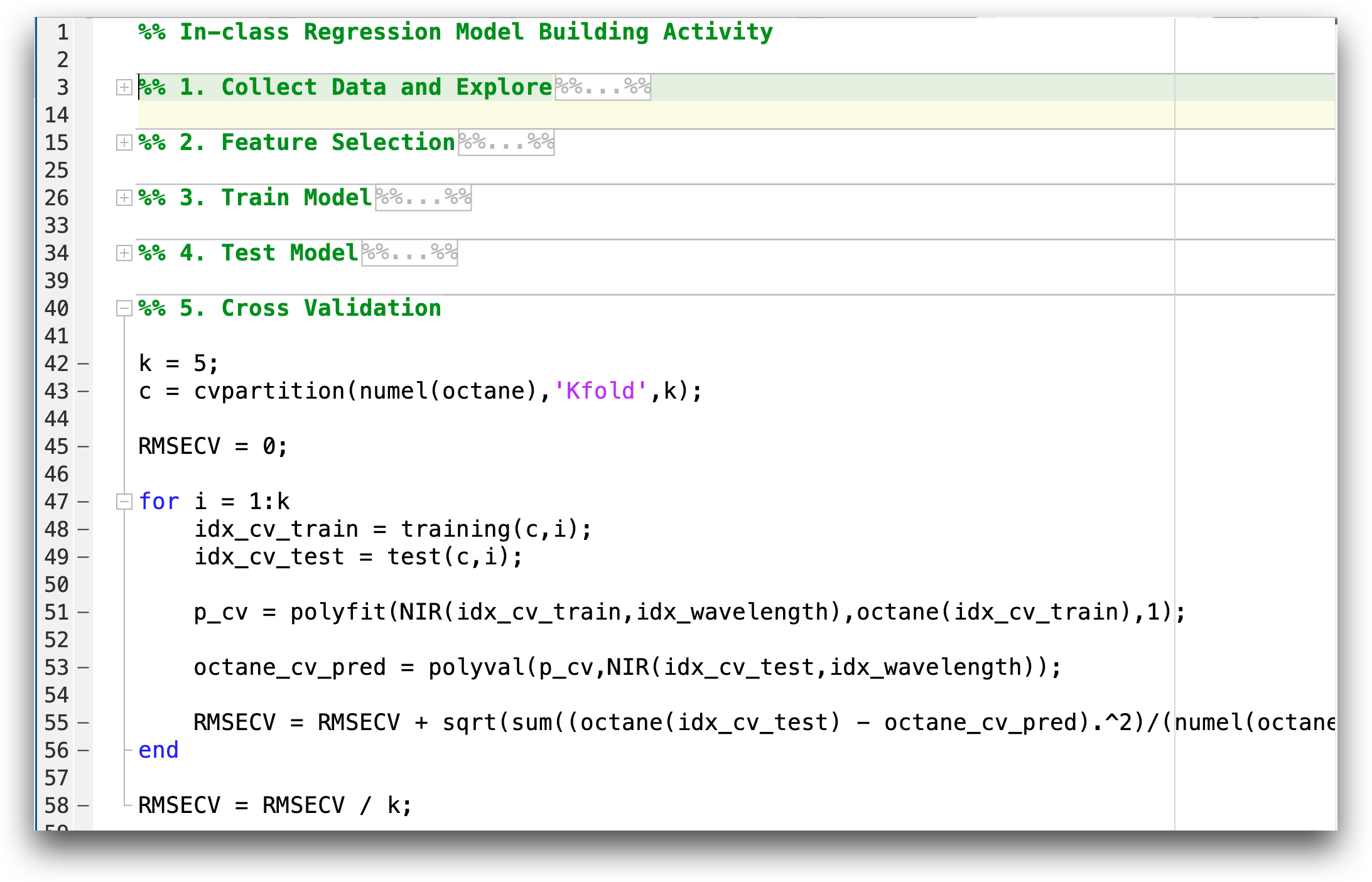Screen dimensions: 1372x882
Task: Expand the Train Model section fold
Action: click(x=124, y=198)
